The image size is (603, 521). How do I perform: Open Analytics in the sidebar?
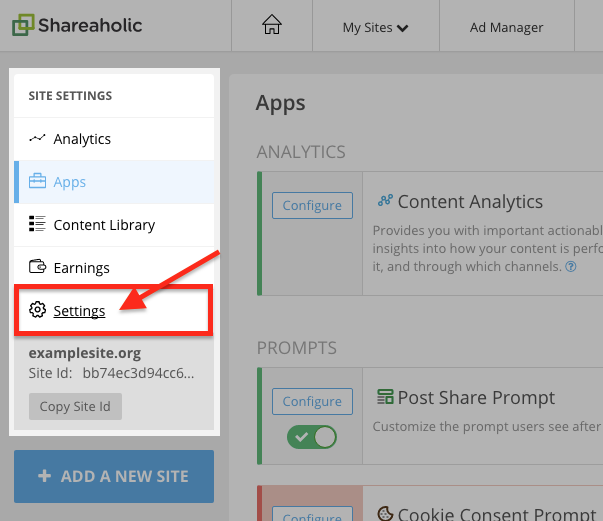click(x=114, y=139)
